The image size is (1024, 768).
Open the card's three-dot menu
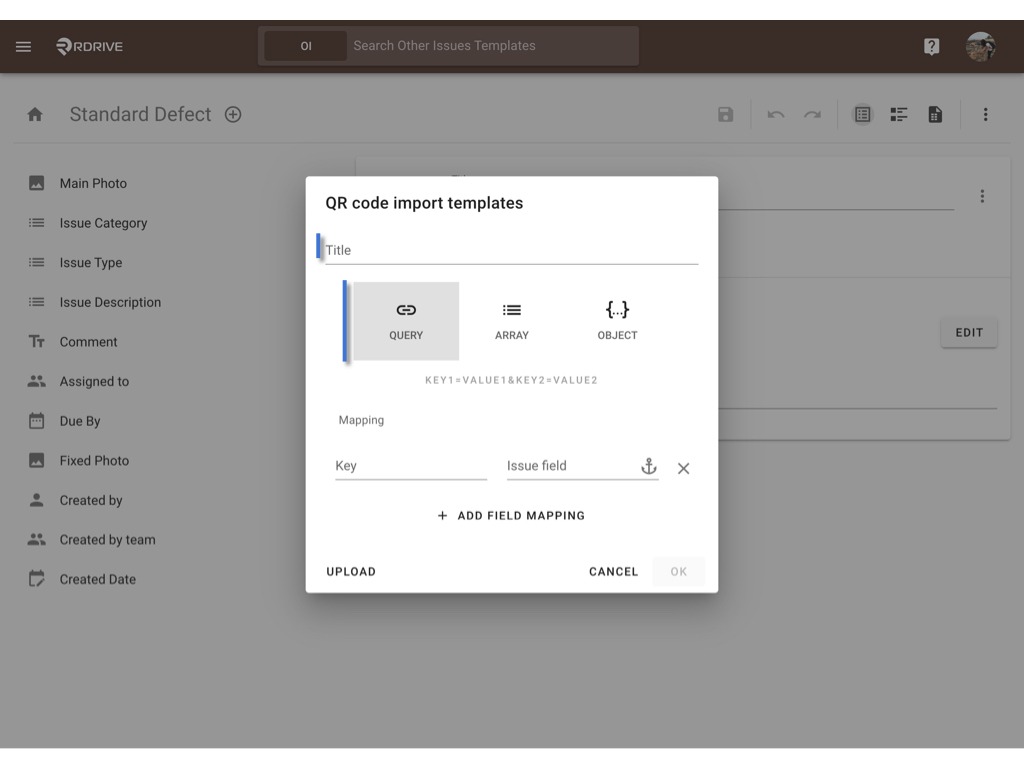(982, 196)
